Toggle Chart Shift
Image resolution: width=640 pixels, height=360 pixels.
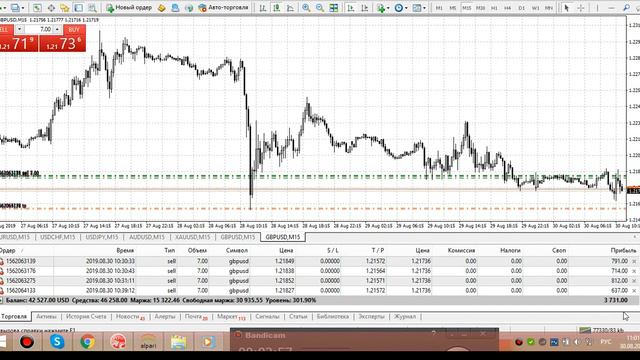pos(364,8)
